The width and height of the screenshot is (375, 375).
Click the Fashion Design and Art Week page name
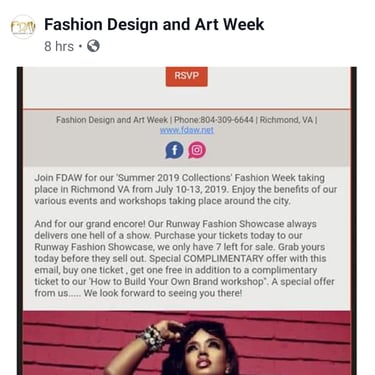(154, 24)
